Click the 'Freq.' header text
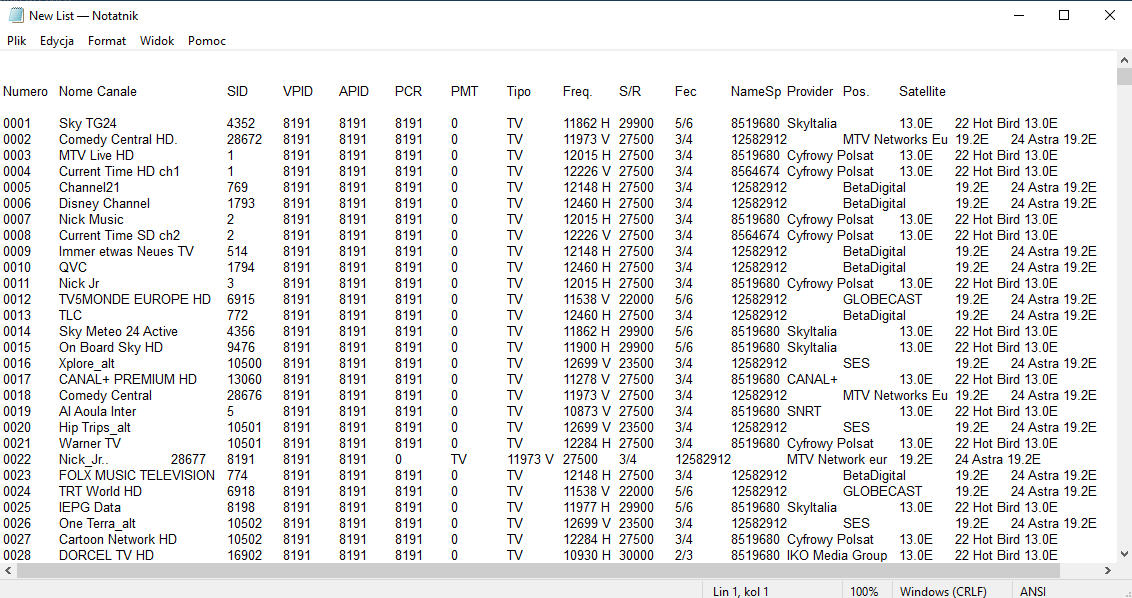 coord(577,92)
